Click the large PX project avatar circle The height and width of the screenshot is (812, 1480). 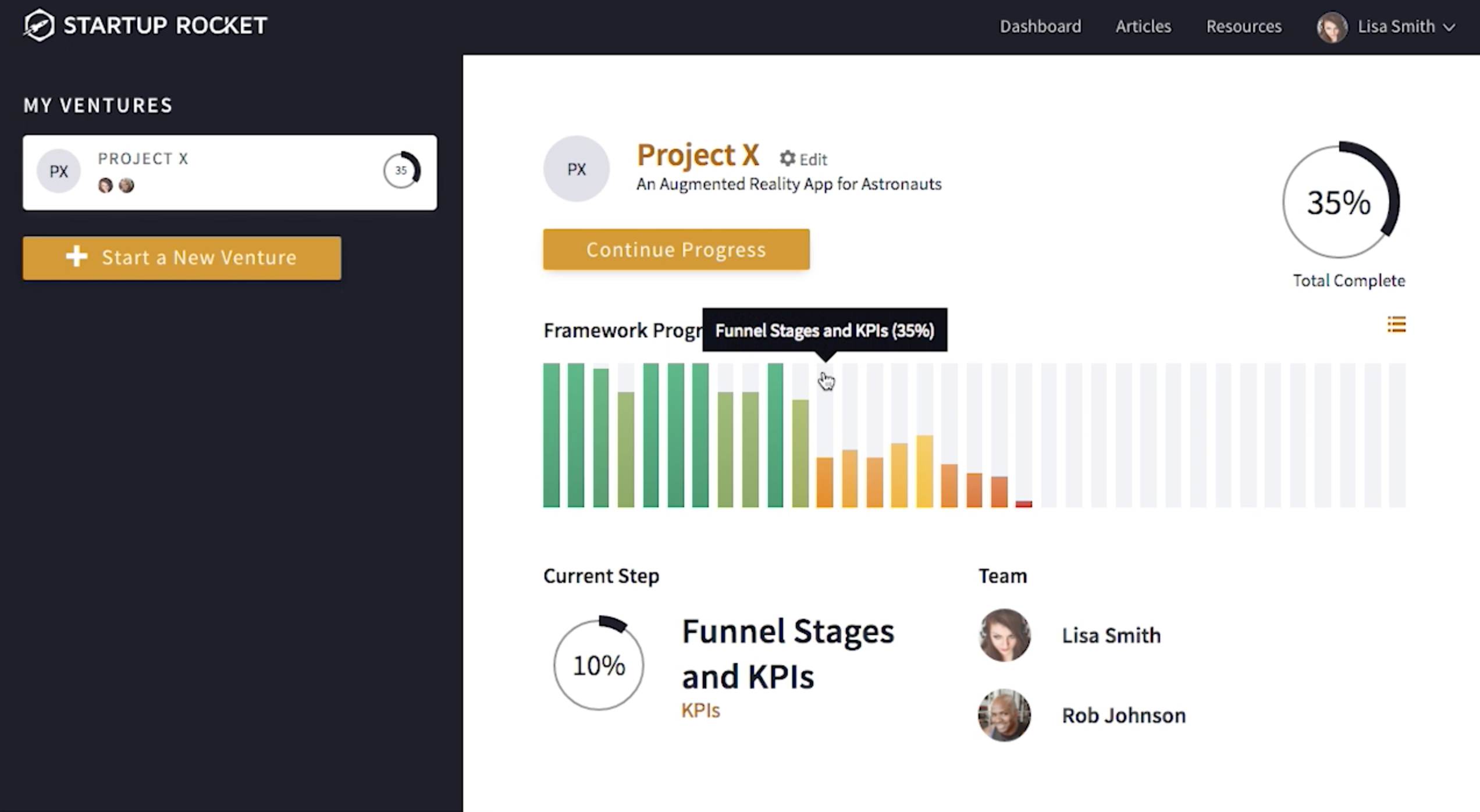coord(576,169)
